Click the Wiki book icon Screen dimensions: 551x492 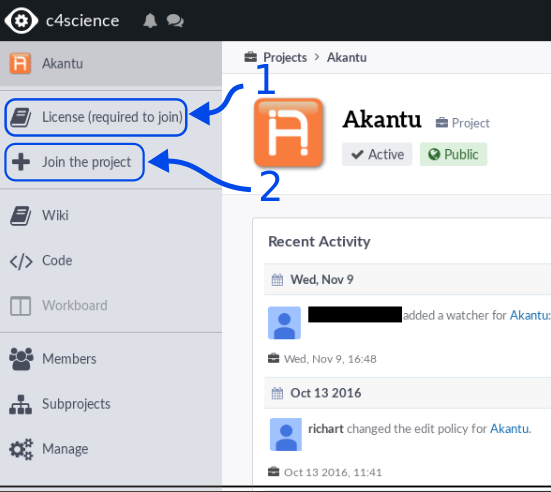(x=20, y=215)
